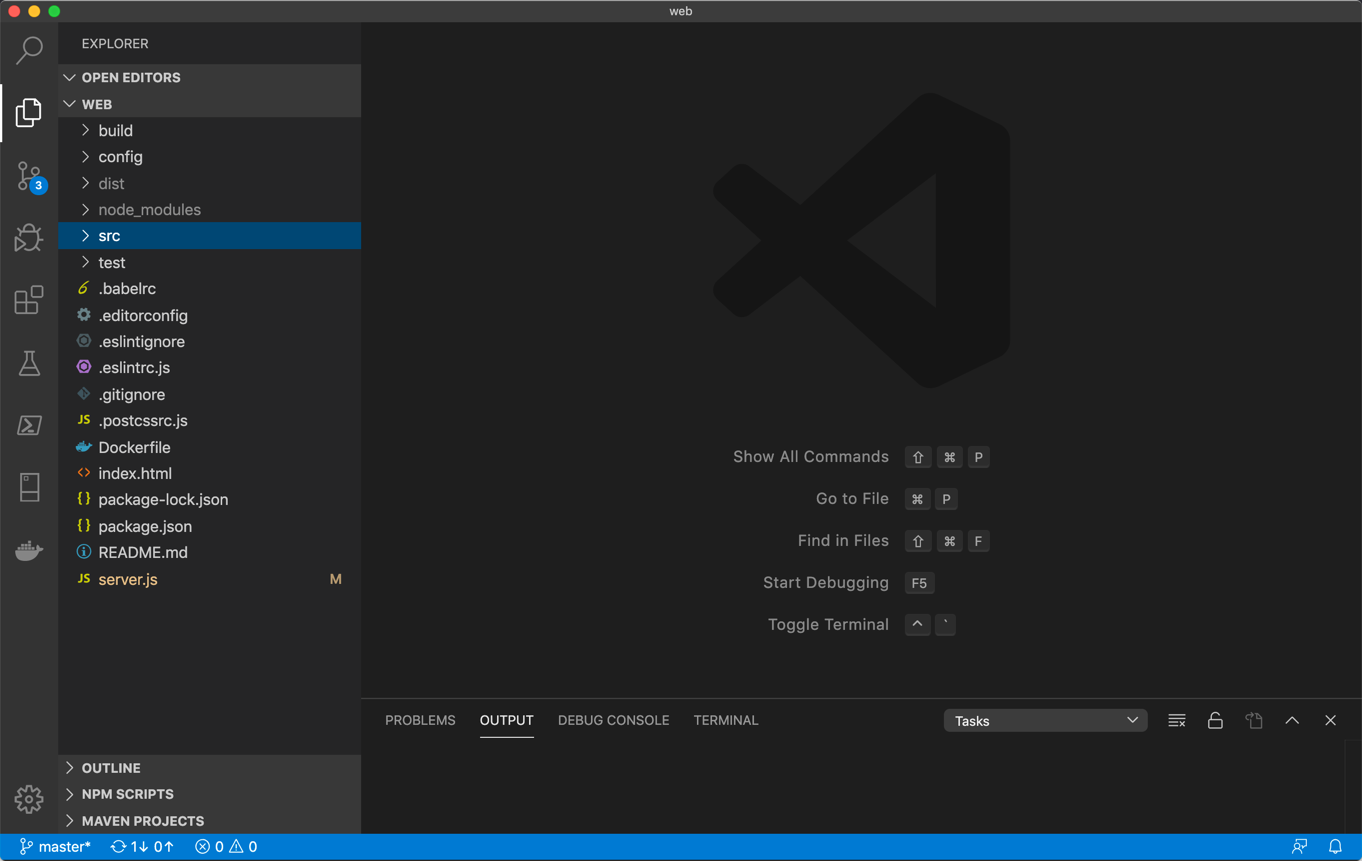Select the OUTPUT tab
The height and width of the screenshot is (861, 1362).
[506, 720]
